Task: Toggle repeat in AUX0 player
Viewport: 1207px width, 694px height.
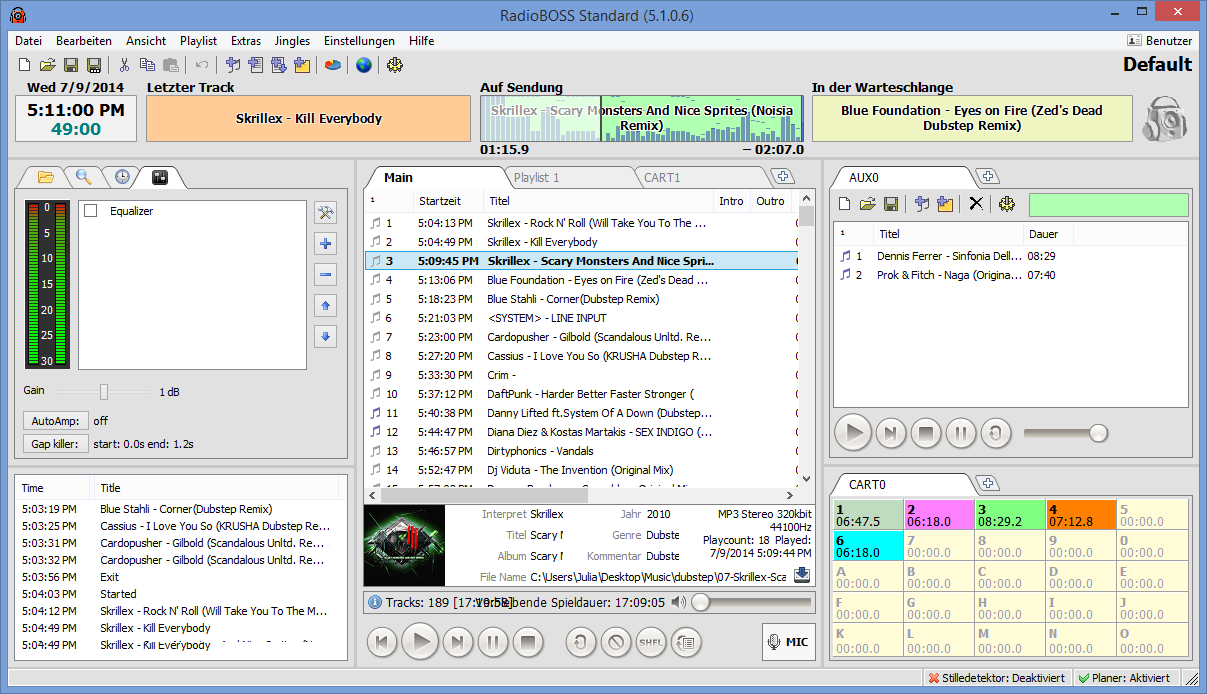Action: point(995,433)
